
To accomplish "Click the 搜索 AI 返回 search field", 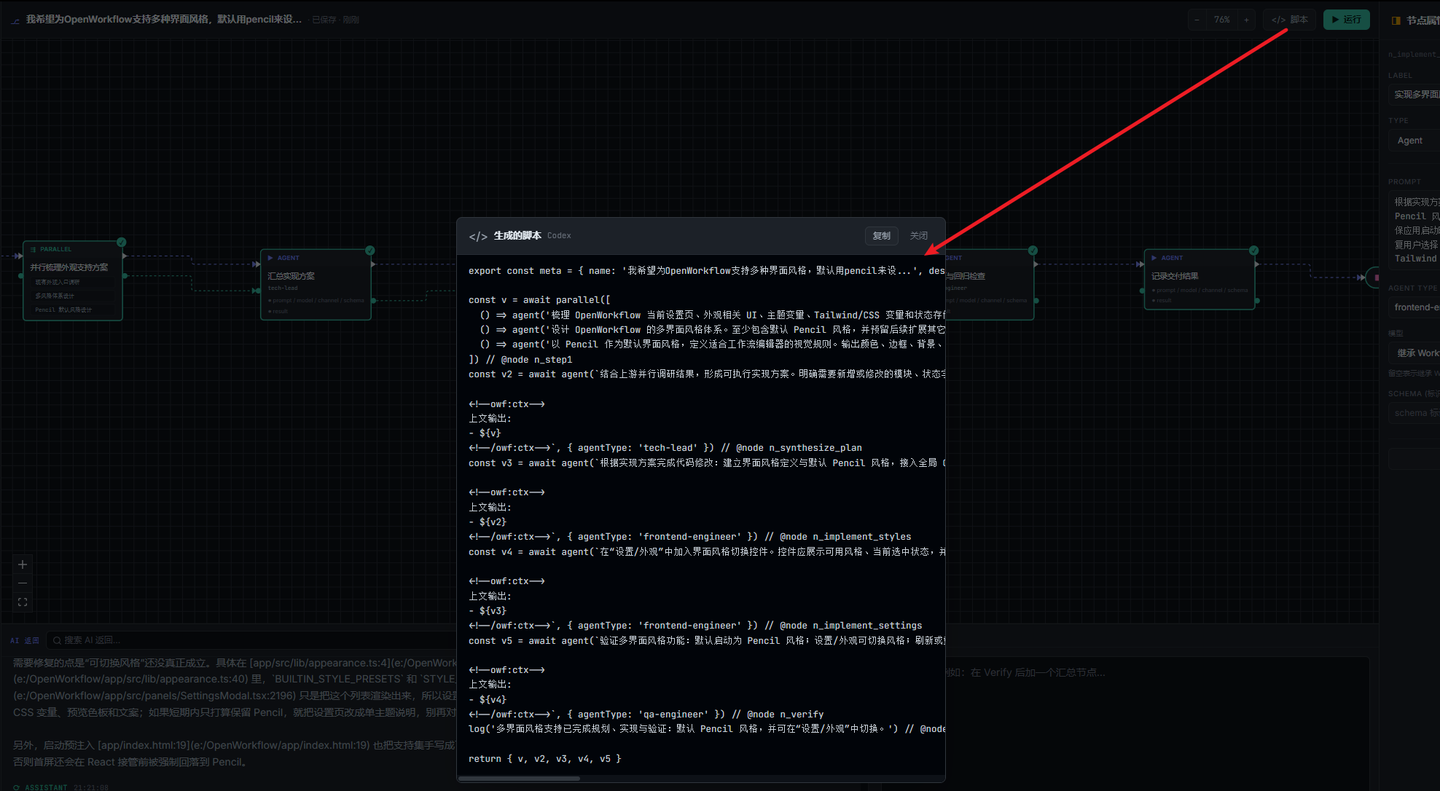I will pos(250,640).
